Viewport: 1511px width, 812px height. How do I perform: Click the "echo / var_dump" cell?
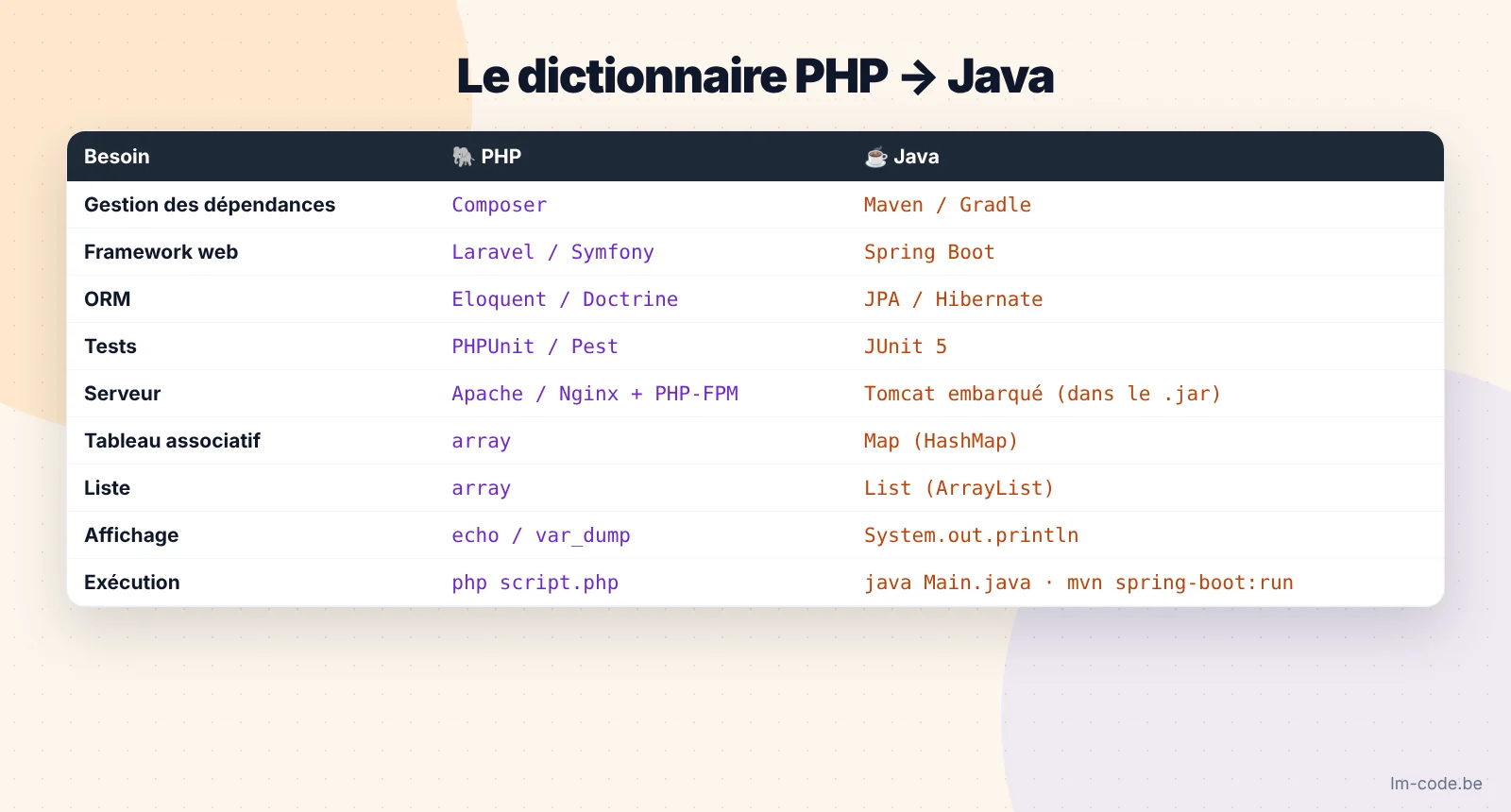coord(541,535)
